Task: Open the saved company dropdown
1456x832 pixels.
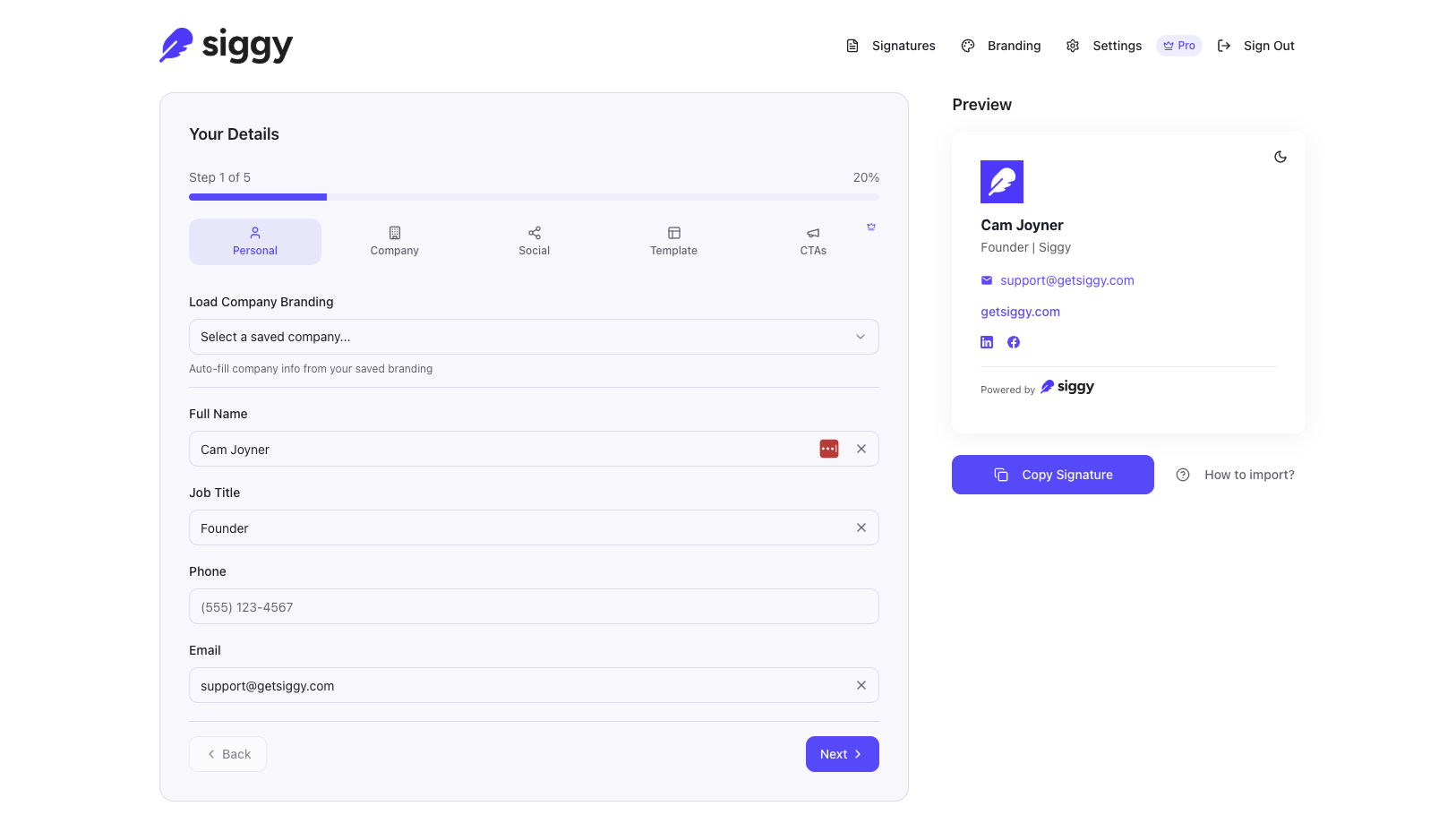Action: pyautogui.click(x=534, y=337)
